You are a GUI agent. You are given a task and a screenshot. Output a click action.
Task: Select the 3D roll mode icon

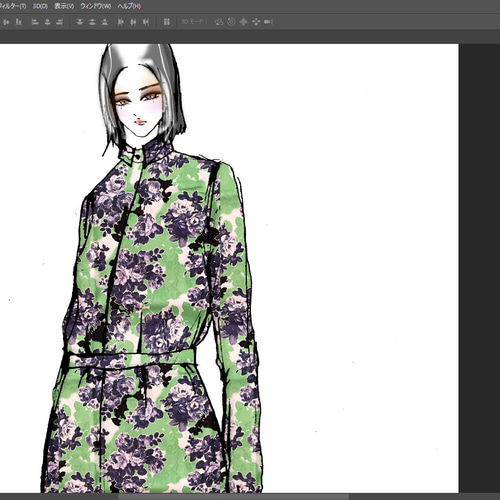click(x=231, y=22)
